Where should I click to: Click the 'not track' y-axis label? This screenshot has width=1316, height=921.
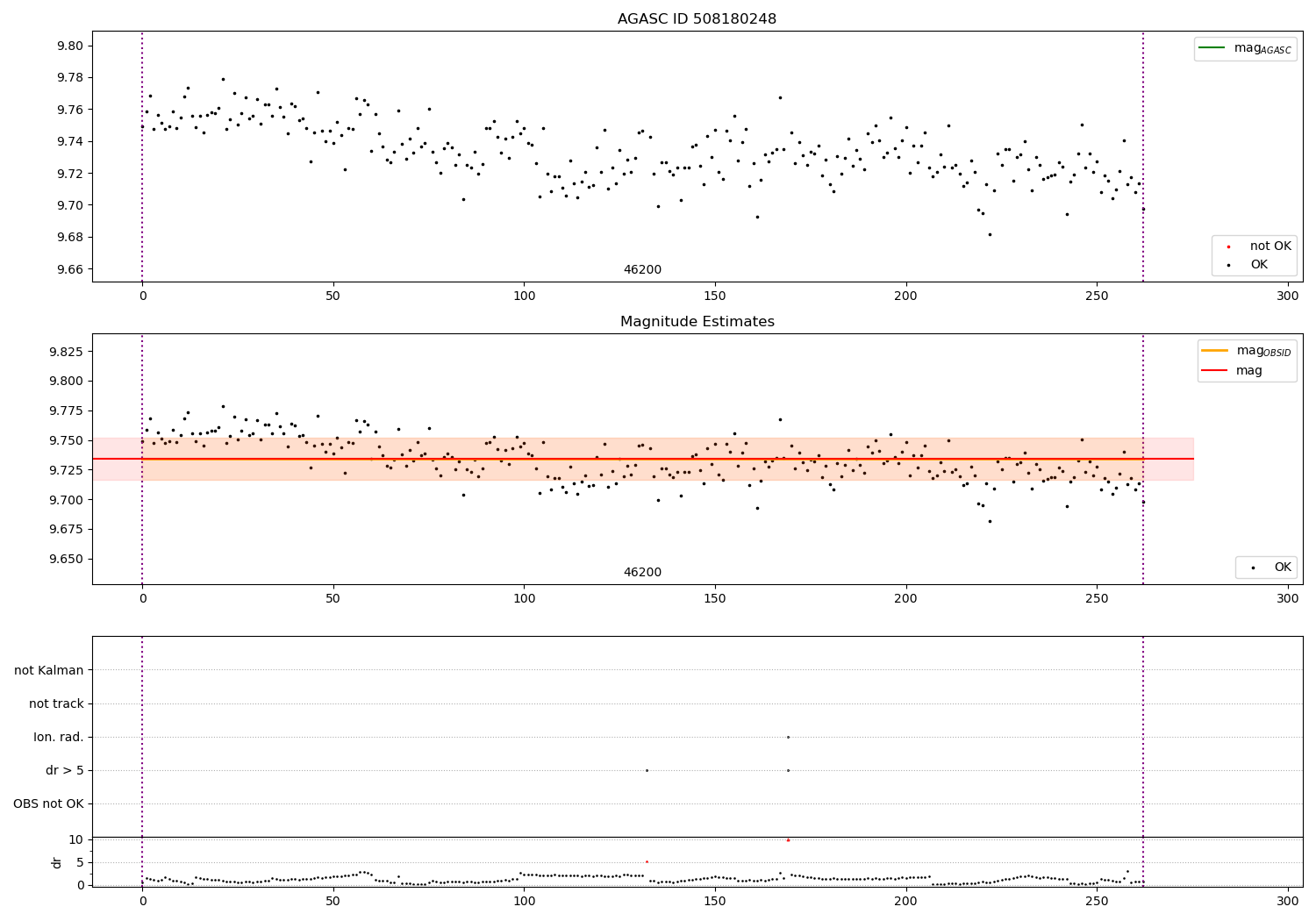tap(56, 703)
